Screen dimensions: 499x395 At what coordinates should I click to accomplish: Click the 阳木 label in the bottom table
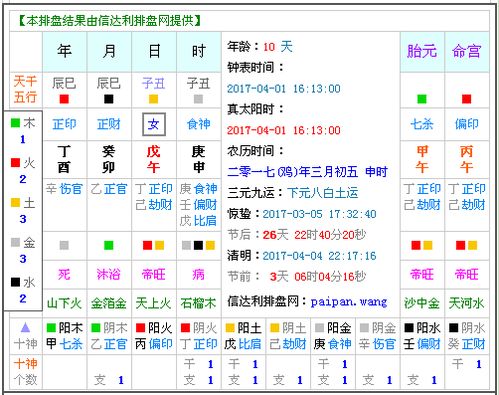[x=71, y=328]
